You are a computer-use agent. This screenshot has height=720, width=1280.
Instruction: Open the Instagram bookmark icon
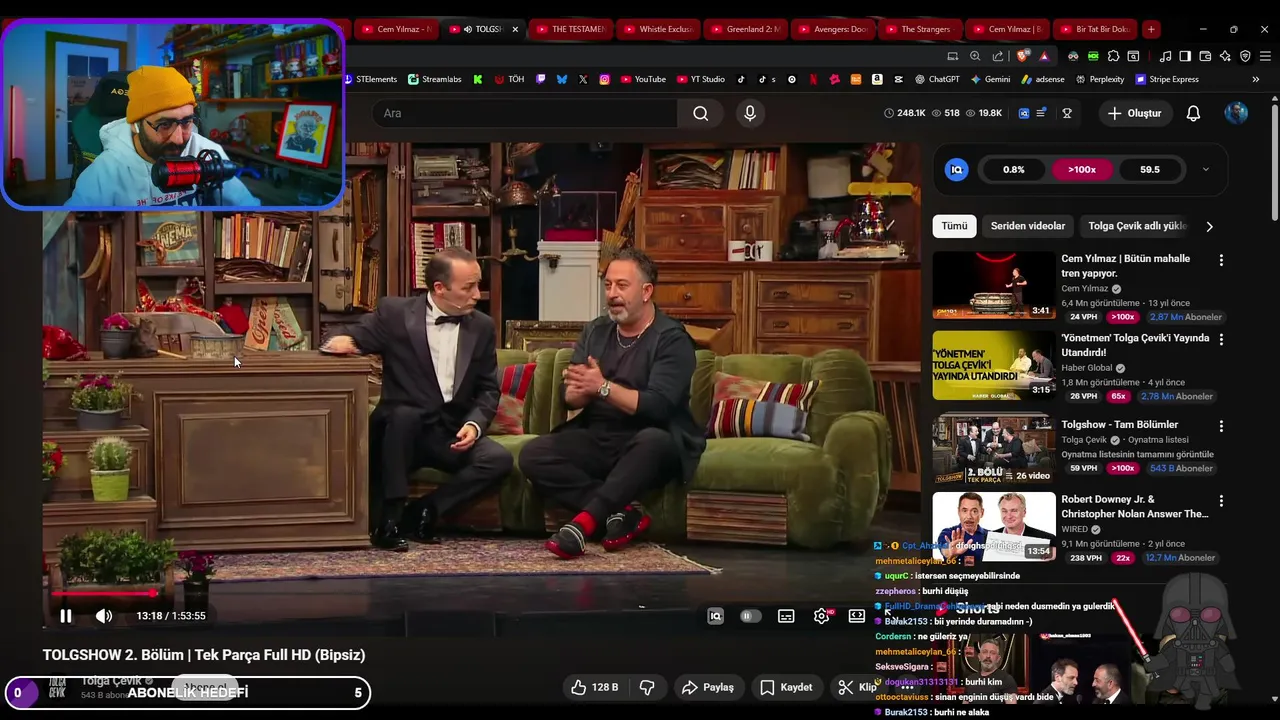(605, 79)
